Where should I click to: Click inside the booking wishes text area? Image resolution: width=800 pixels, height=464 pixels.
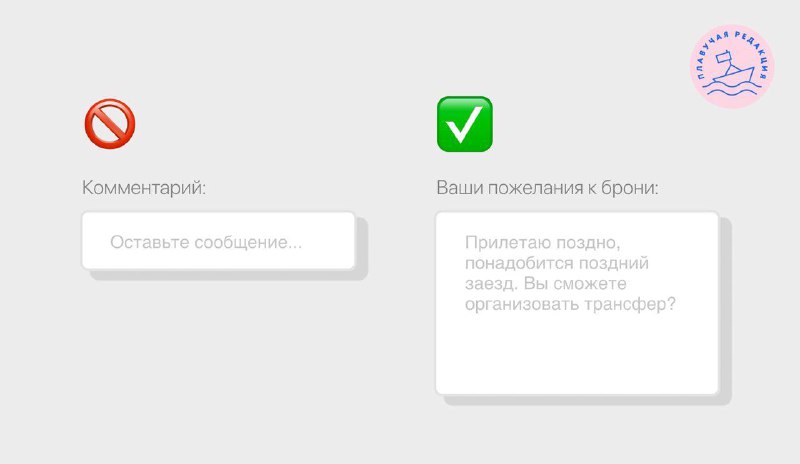(x=577, y=303)
